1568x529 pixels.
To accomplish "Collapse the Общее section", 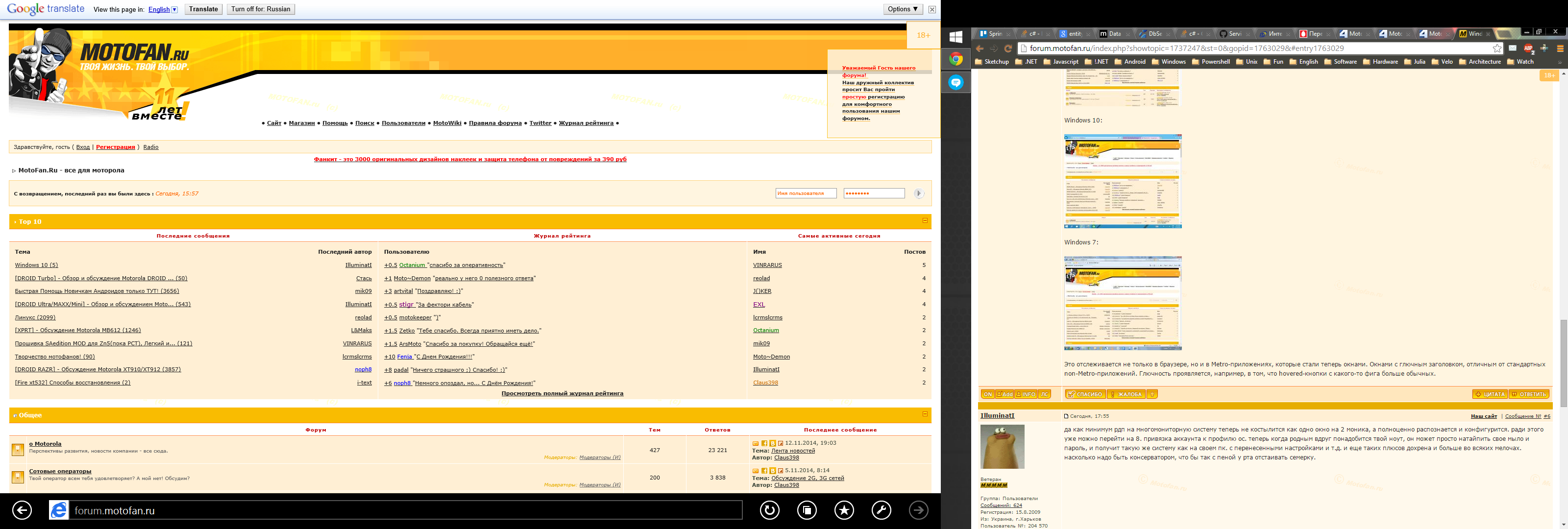I will [x=925, y=414].
